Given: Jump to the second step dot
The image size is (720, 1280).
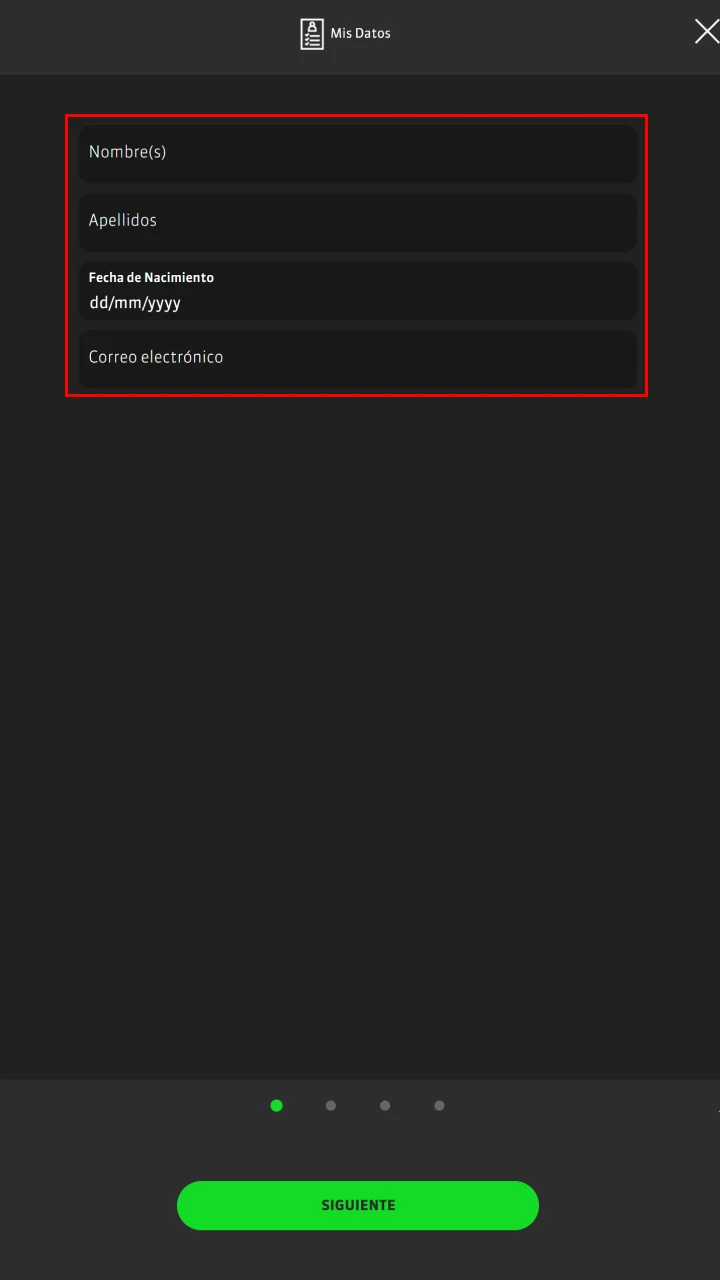Looking at the screenshot, I should tap(331, 1105).
